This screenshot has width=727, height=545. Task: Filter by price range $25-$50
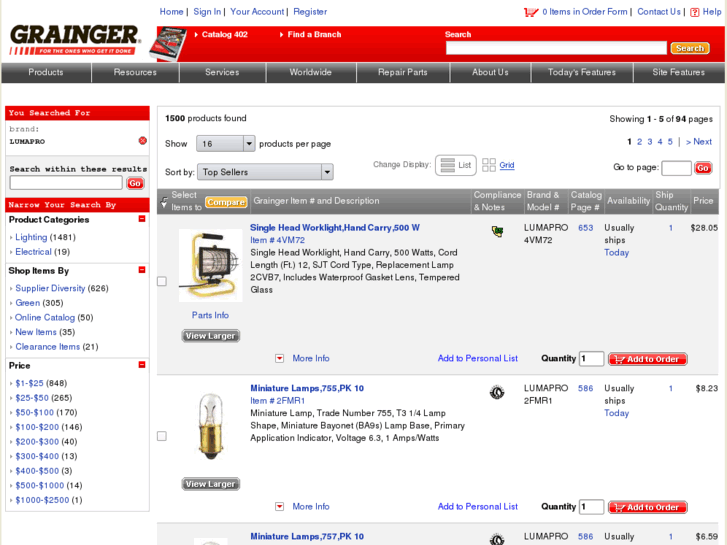click(32, 398)
